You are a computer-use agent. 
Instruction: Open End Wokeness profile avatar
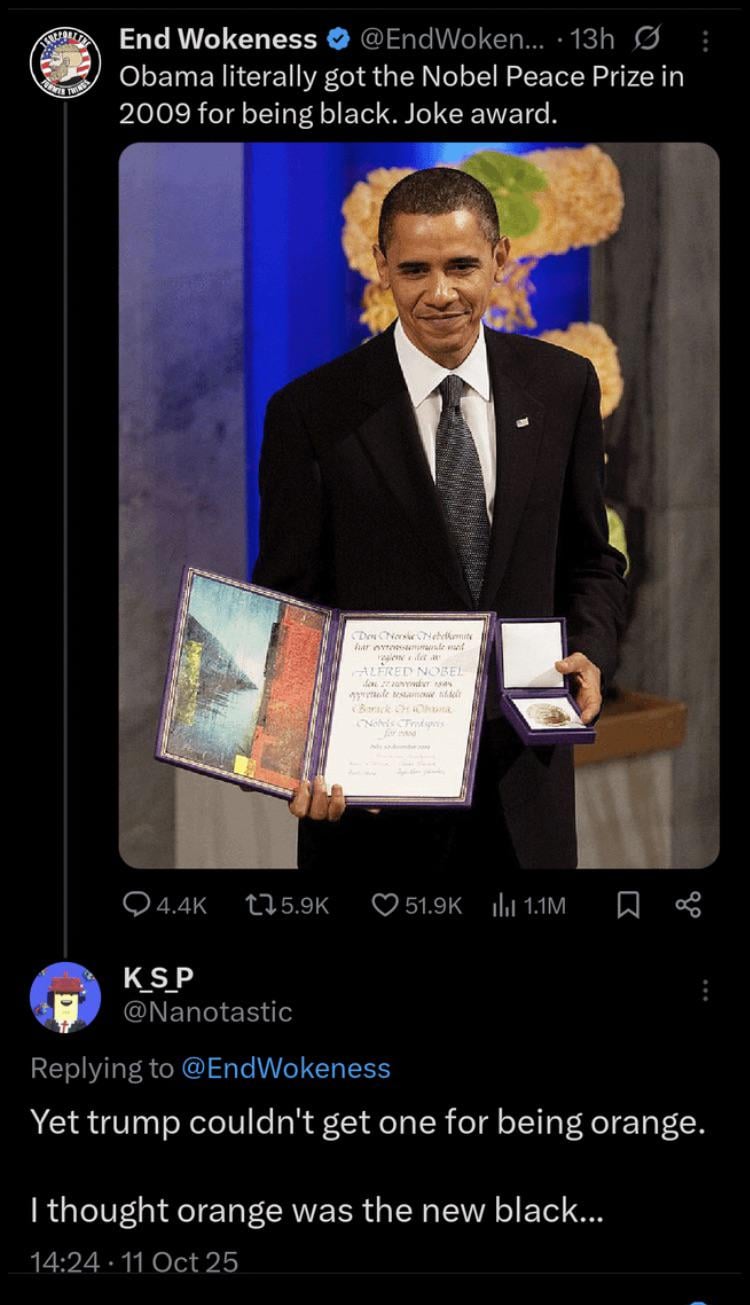(x=65, y=64)
